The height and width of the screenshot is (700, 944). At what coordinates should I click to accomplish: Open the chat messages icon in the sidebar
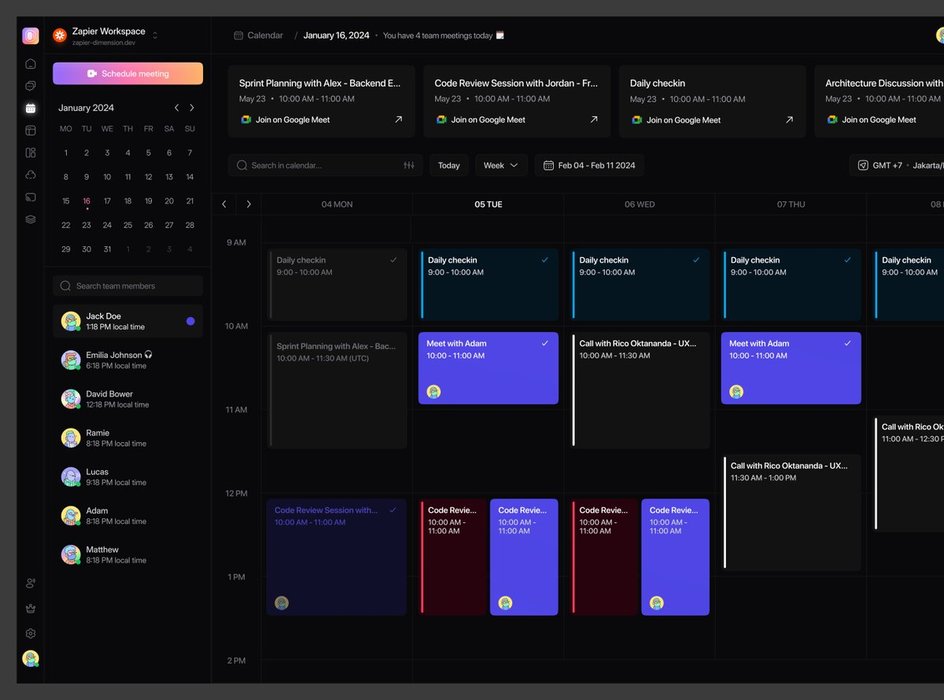(x=31, y=86)
